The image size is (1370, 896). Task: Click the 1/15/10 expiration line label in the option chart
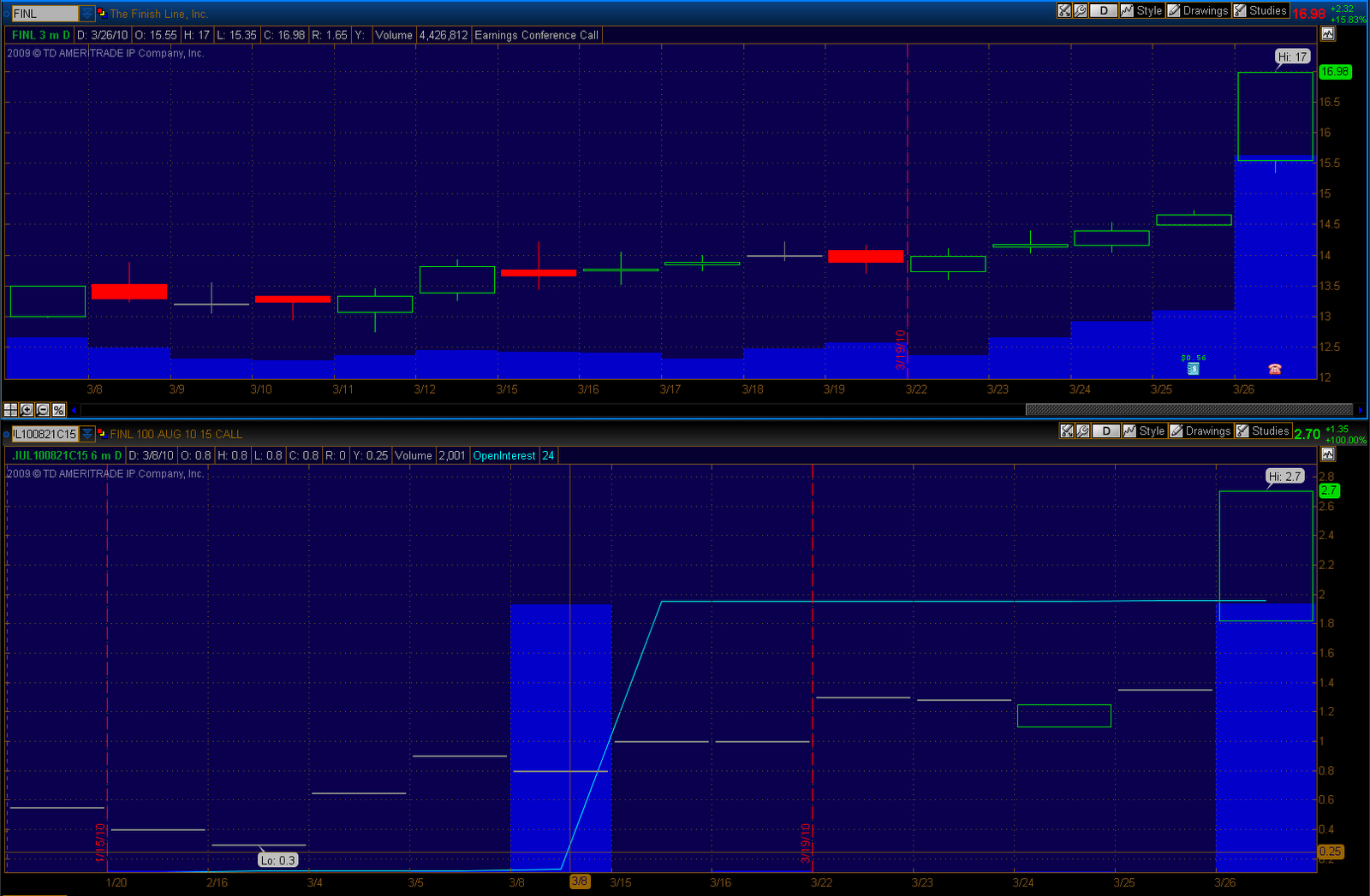point(100,843)
